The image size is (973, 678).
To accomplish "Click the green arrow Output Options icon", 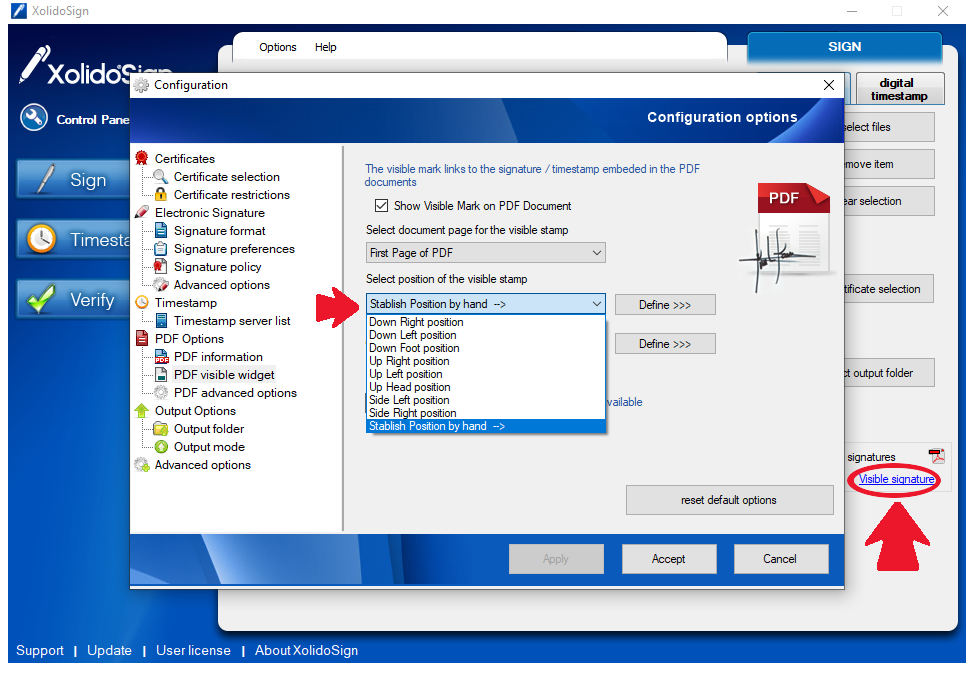I will click(142, 410).
